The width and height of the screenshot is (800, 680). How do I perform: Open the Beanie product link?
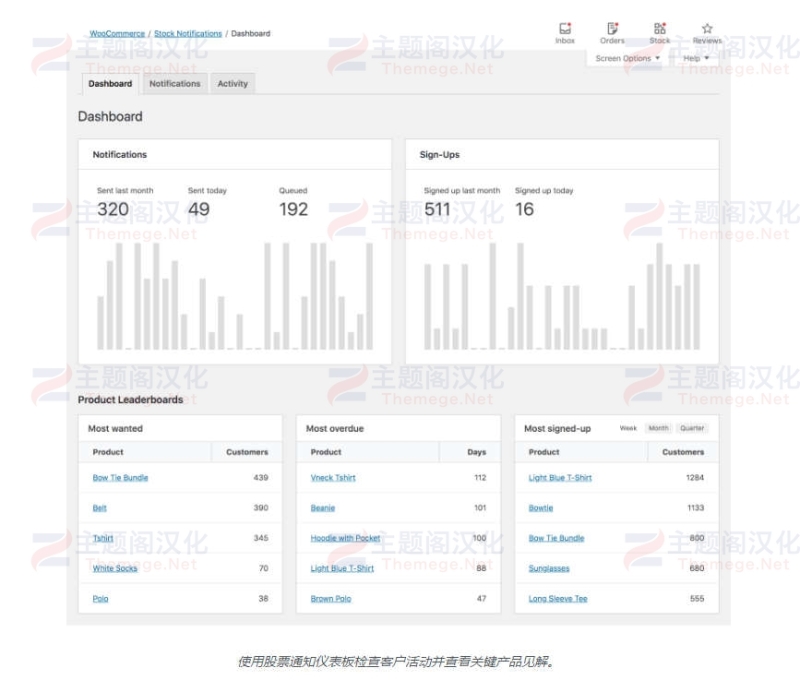(323, 508)
